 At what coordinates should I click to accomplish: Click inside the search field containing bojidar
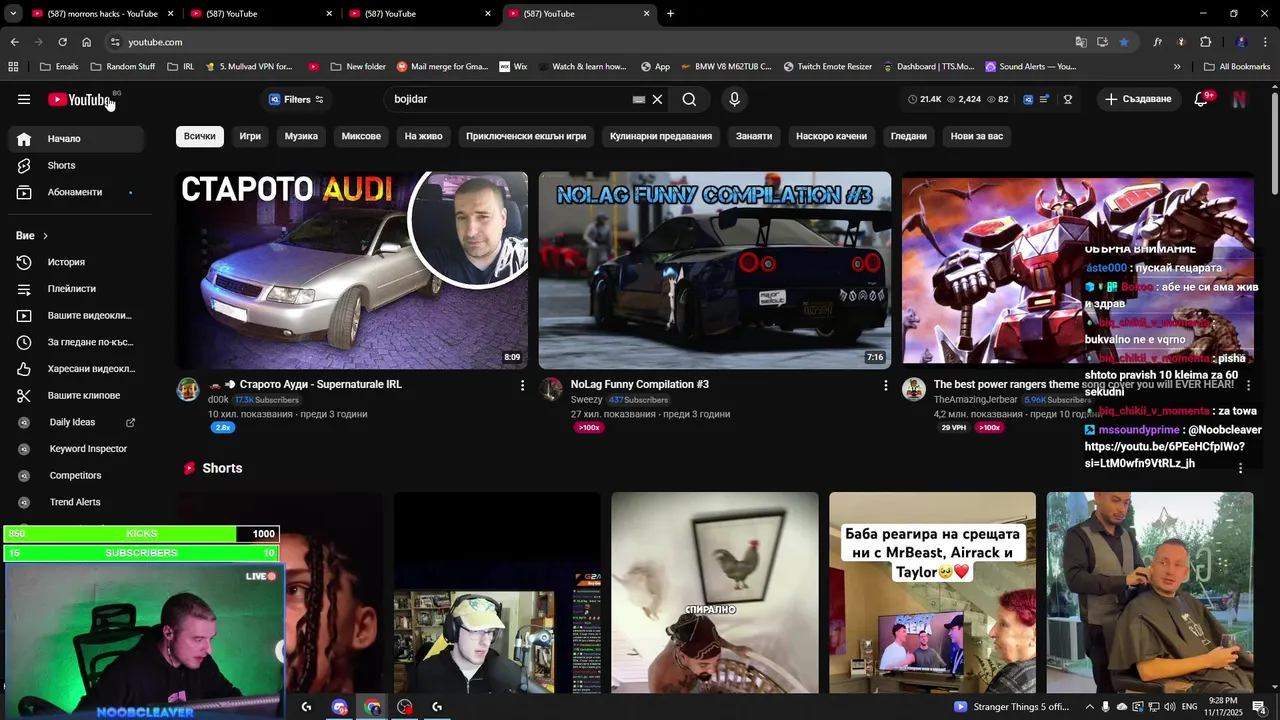(x=510, y=99)
